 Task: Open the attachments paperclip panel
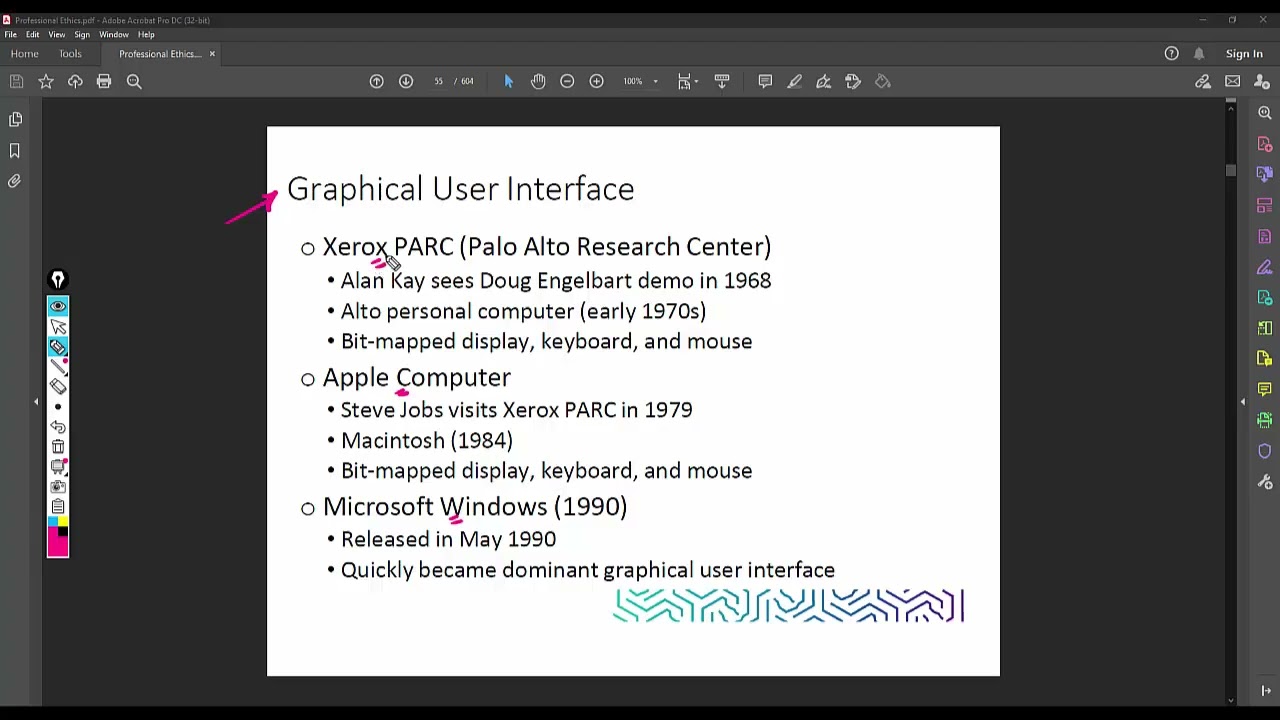click(x=15, y=181)
